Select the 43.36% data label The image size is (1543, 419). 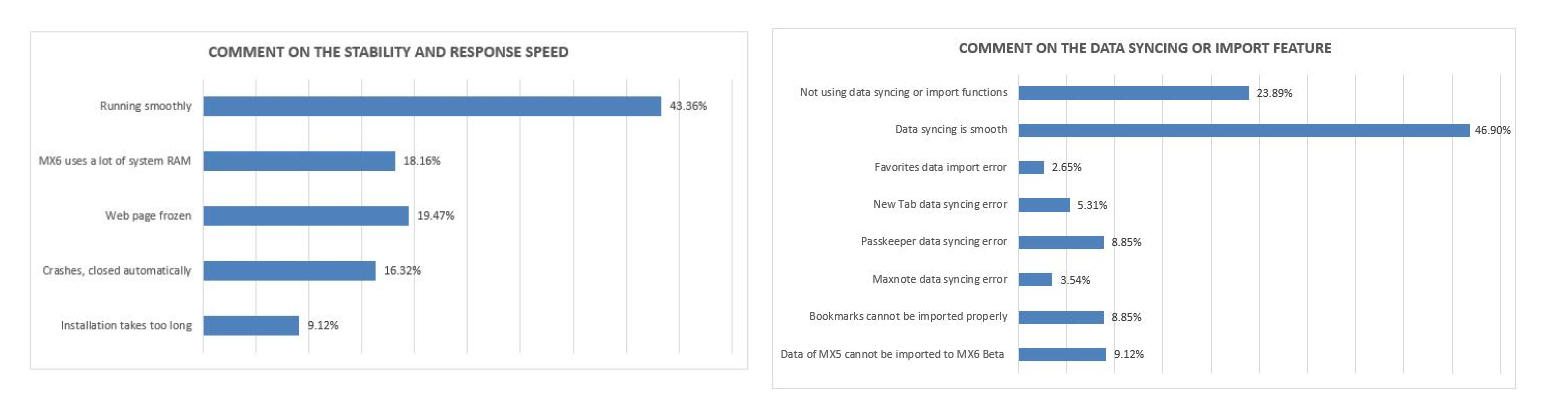coord(689,106)
